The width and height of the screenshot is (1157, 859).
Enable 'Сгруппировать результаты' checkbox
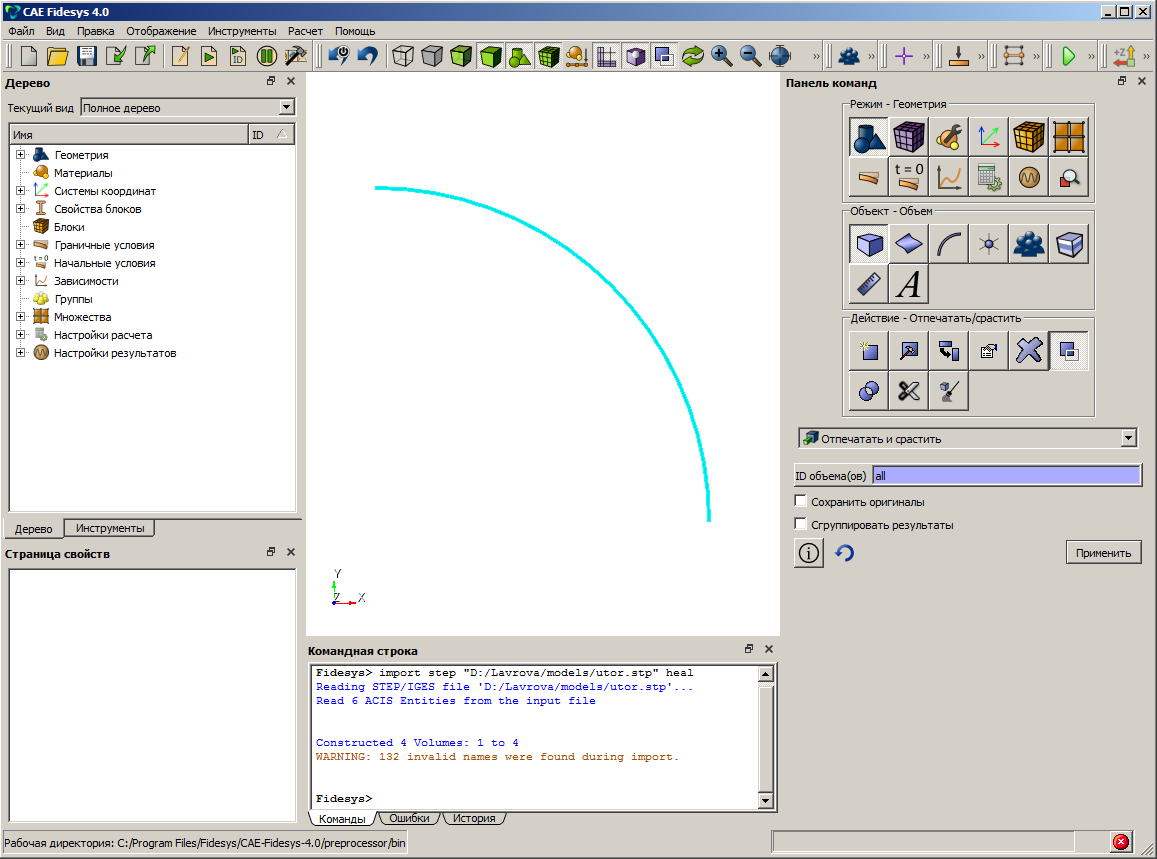point(801,524)
